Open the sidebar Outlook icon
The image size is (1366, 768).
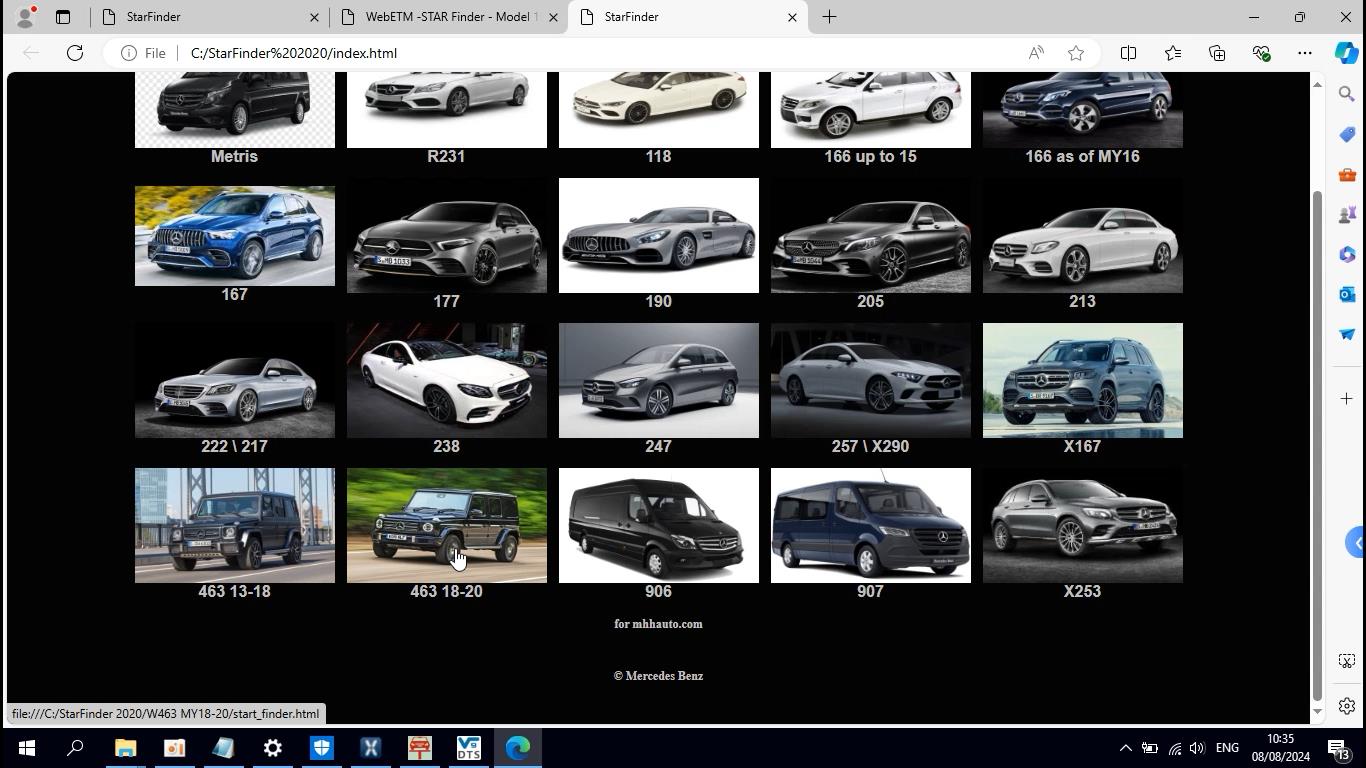pos(1346,294)
